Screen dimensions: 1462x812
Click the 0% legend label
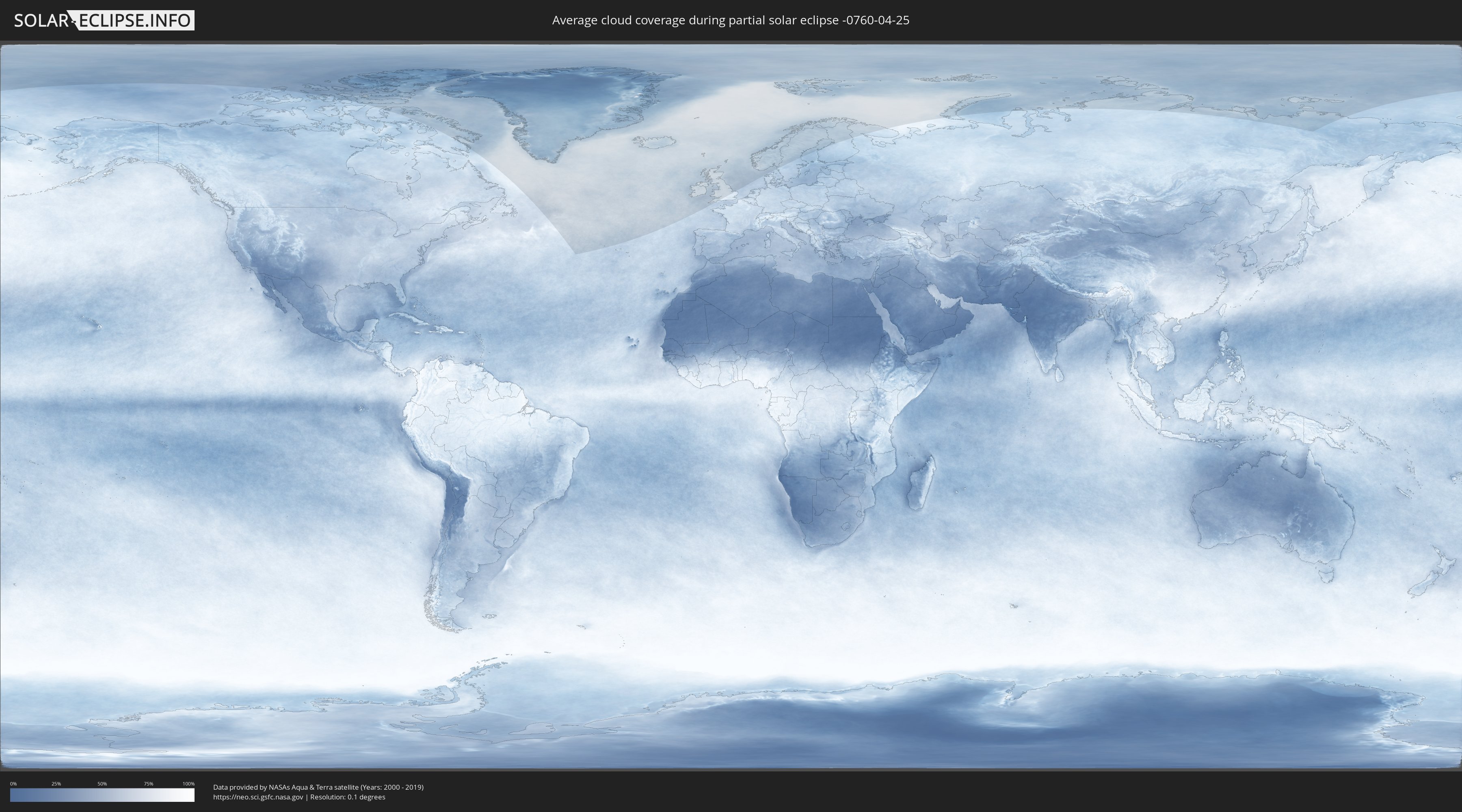[x=14, y=784]
